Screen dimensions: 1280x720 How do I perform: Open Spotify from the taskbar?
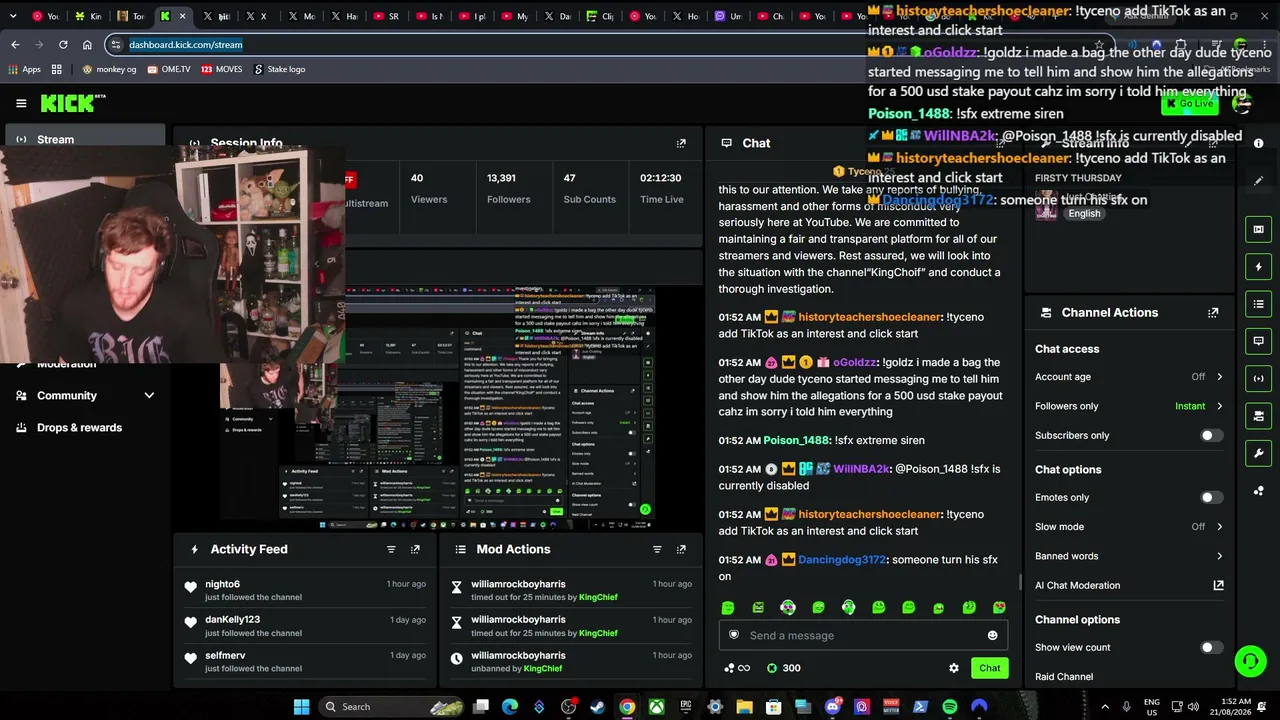[x=949, y=707]
